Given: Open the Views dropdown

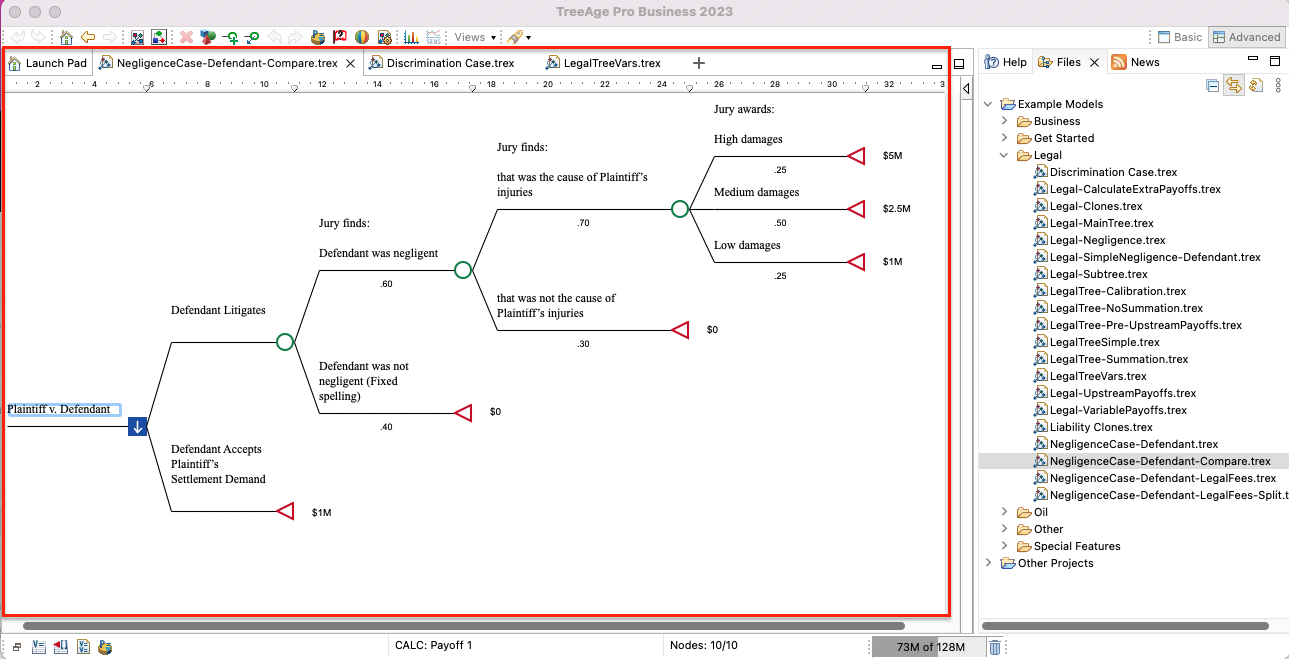Looking at the screenshot, I should click(474, 37).
